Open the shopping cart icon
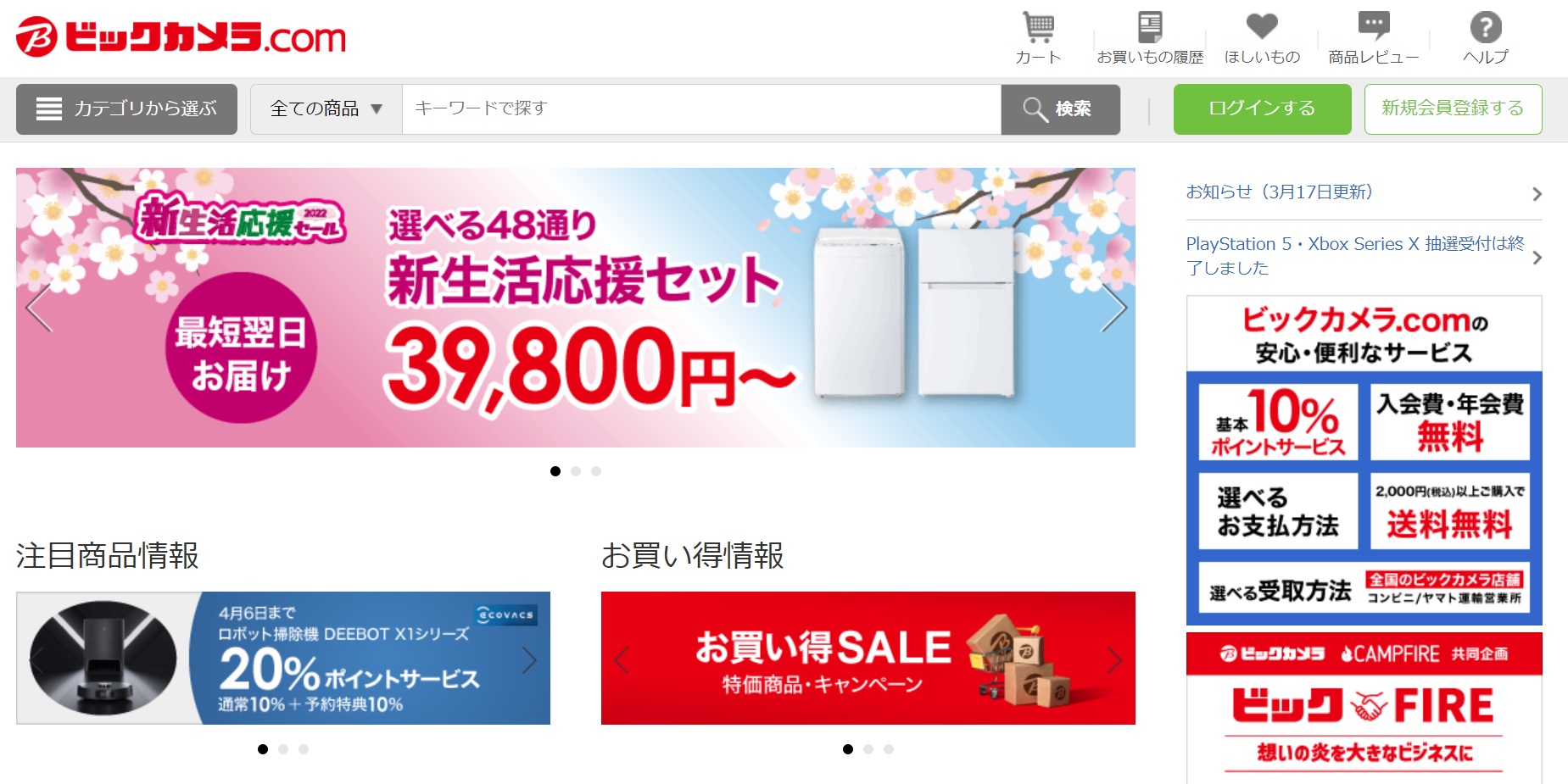The width and height of the screenshot is (1568, 784). pyautogui.click(x=1039, y=28)
